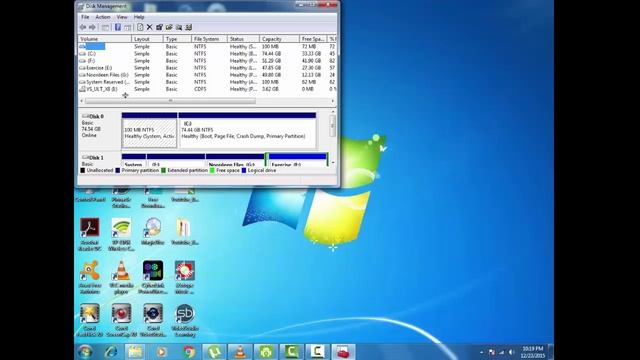Screen dimensions: 640x360
Task: Click the volume speaker icon in system tray
Action: pyautogui.click(x=511, y=352)
